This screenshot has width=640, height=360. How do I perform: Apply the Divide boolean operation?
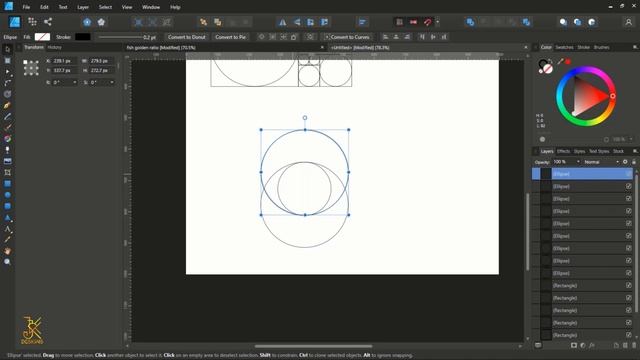[527, 22]
